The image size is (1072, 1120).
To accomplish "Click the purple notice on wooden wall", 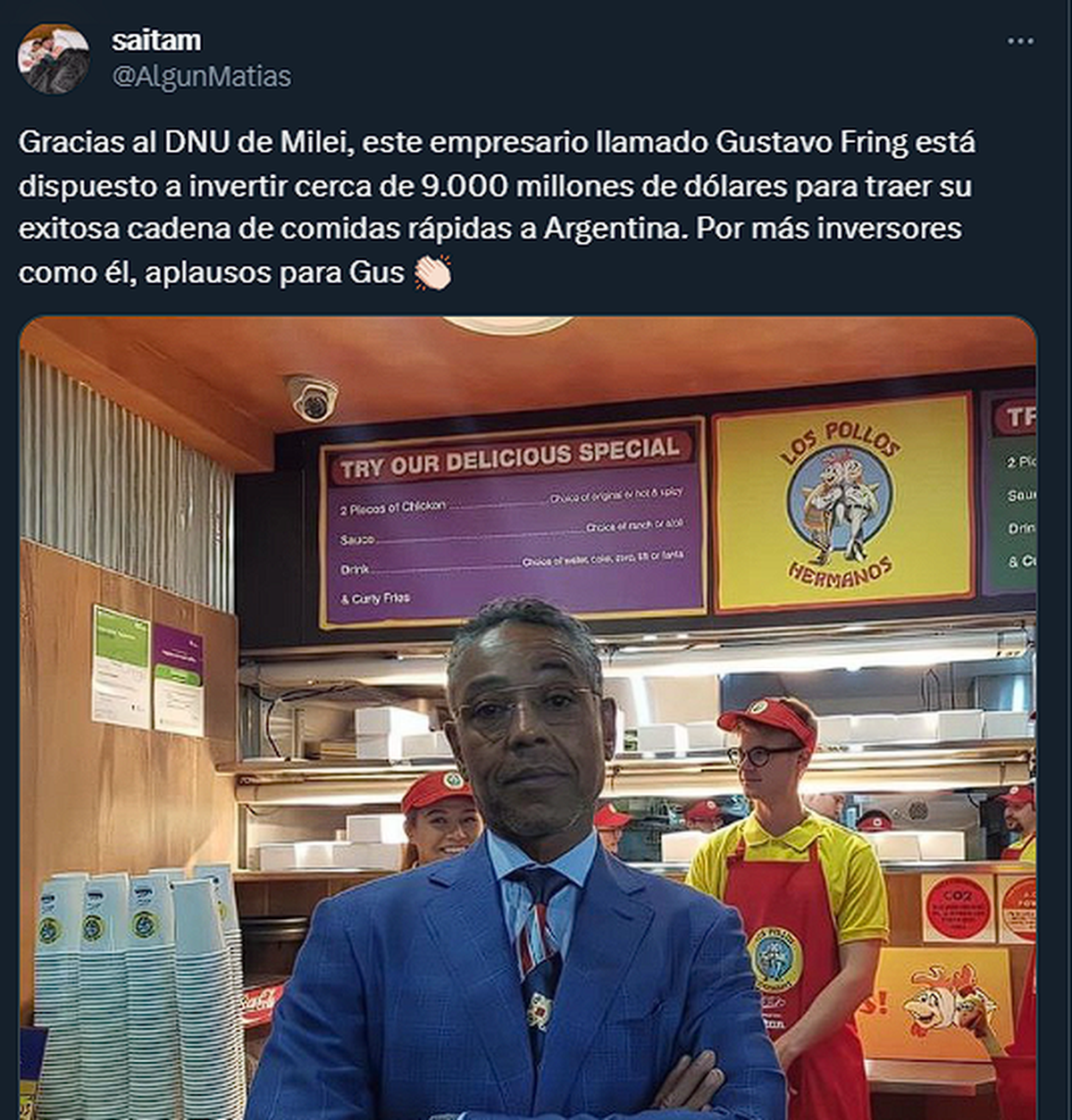I will pyautogui.click(x=178, y=679).
